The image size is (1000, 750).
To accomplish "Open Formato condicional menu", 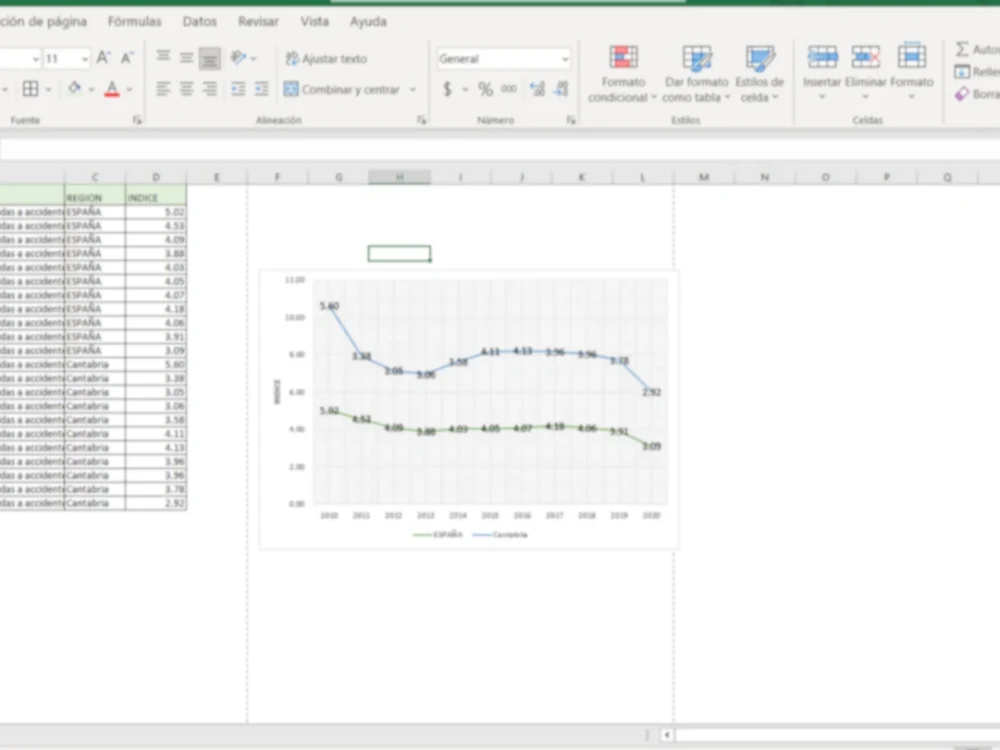I will (622, 74).
